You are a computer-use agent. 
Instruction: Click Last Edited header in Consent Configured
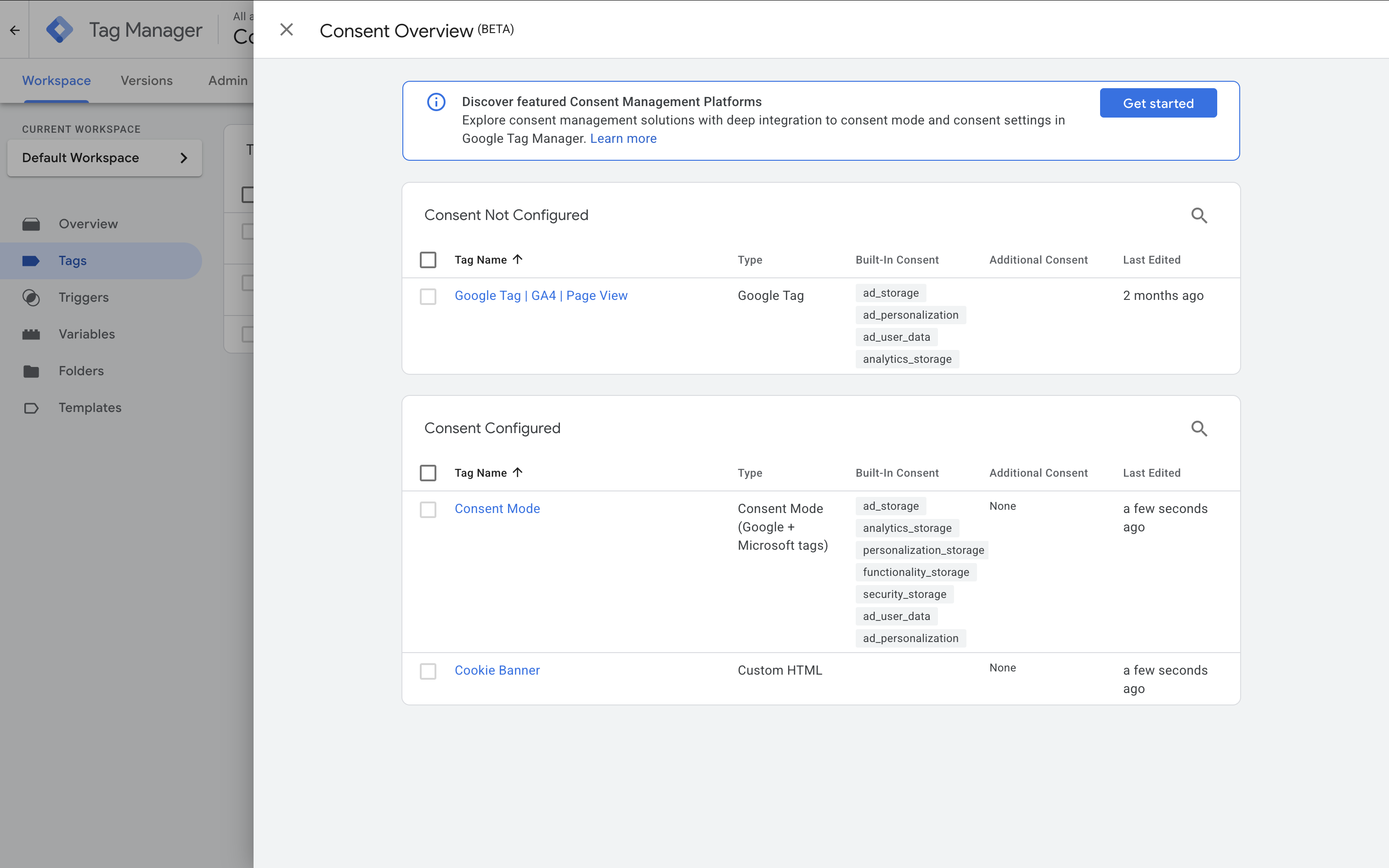click(1152, 473)
